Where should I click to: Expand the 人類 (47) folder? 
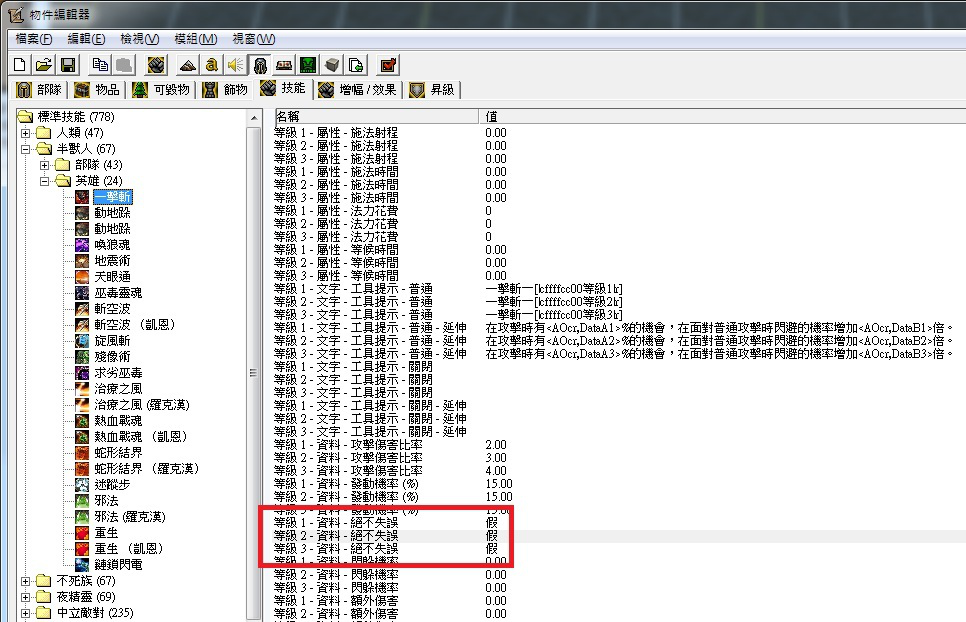(26, 133)
